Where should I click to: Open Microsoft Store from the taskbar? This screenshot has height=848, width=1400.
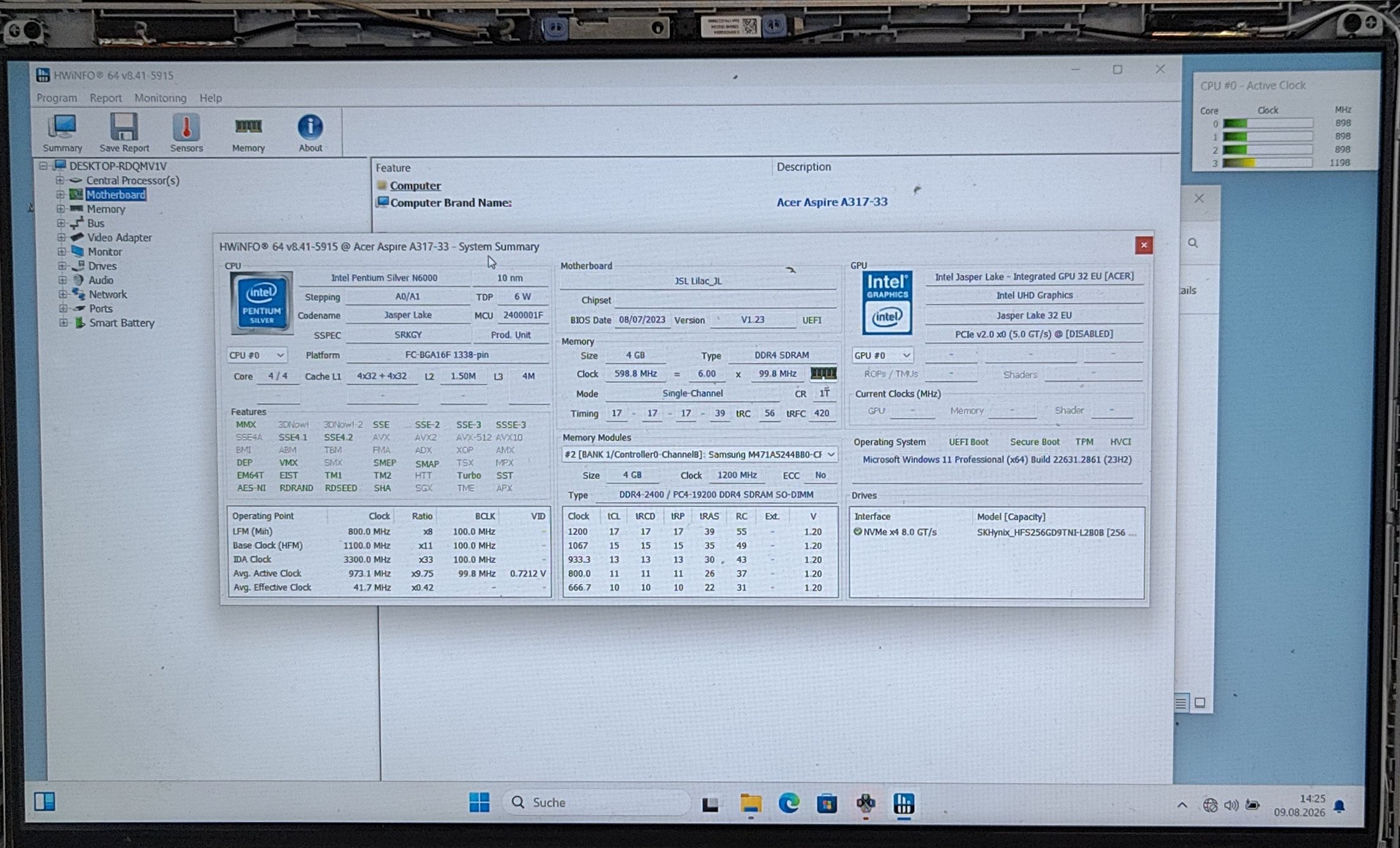tap(827, 804)
